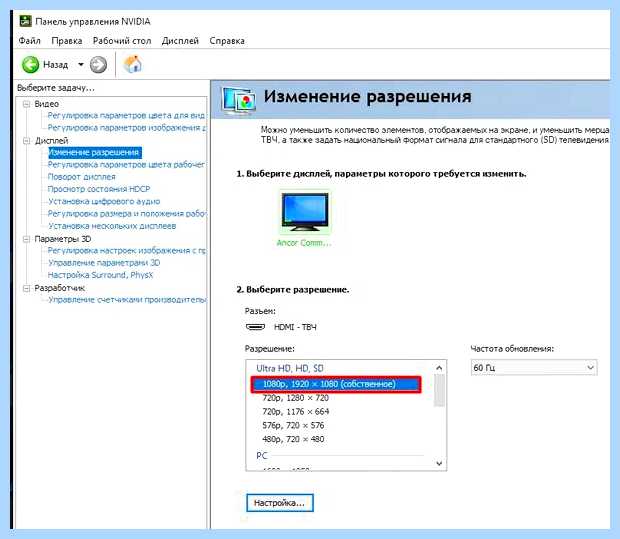Select 576p, 720 × 576 resolution
This screenshot has height=539, width=620.
pos(293,426)
